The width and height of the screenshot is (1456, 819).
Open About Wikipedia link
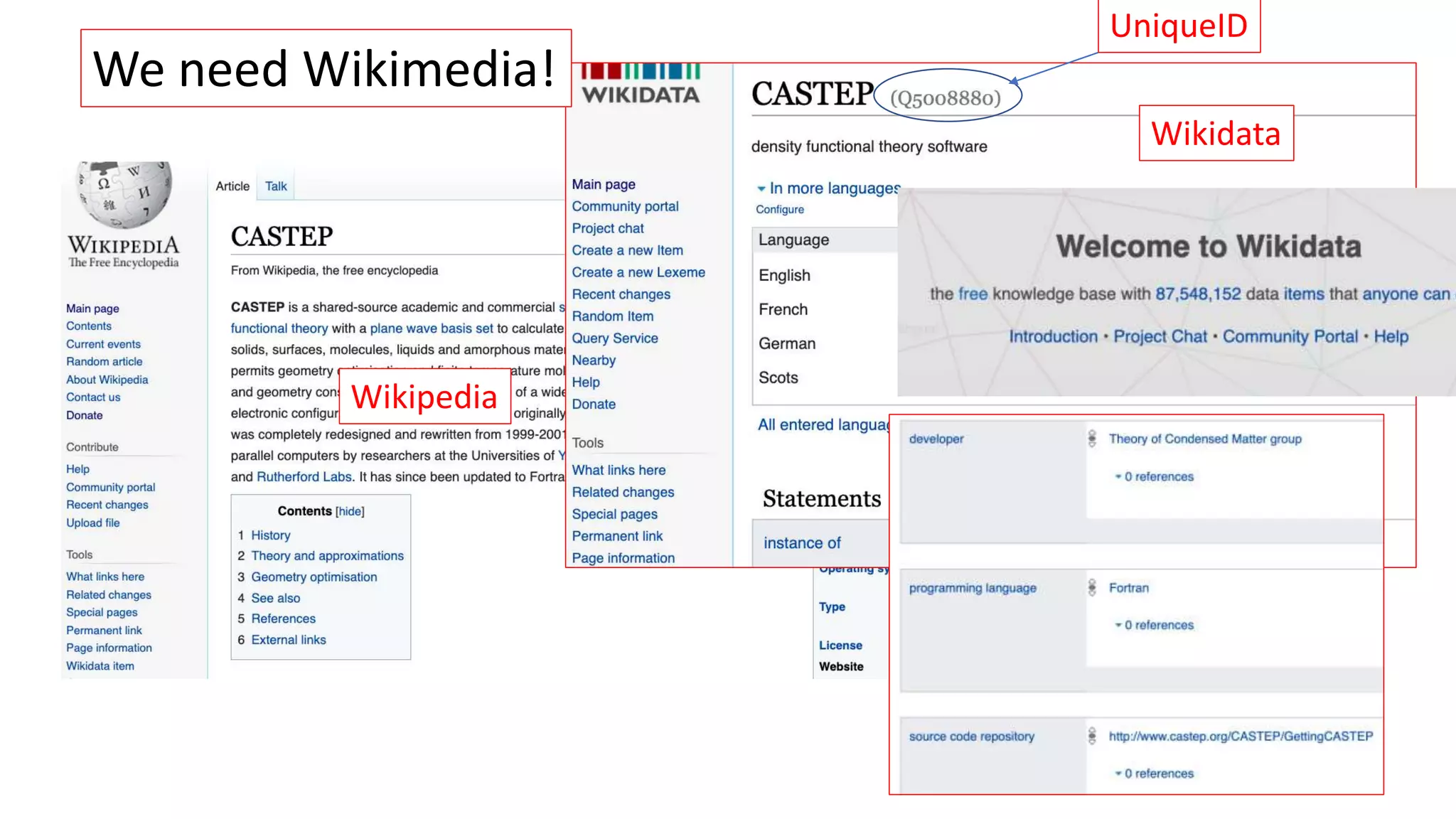coord(107,380)
